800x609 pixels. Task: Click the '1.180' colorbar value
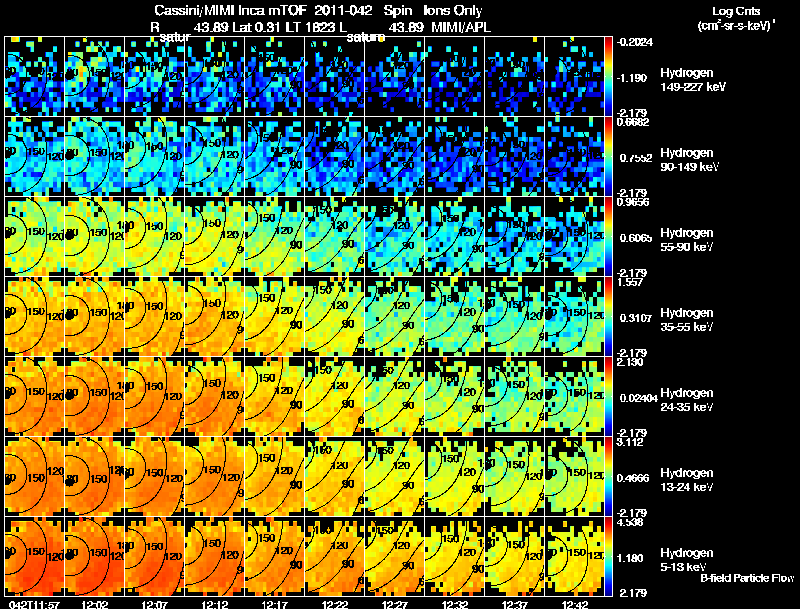(x=630, y=559)
